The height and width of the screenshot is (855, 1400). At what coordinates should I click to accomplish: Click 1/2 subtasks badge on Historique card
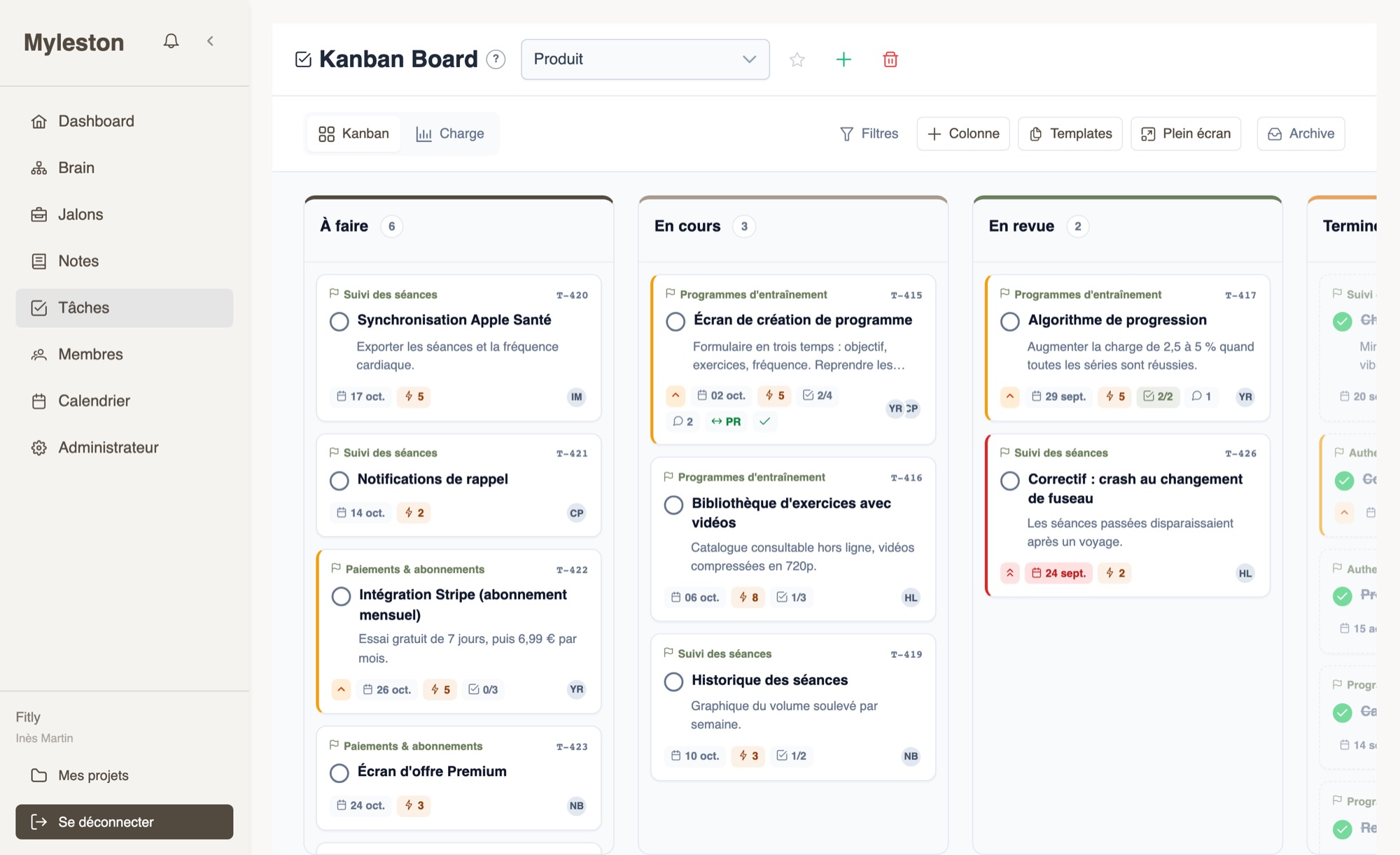pos(792,756)
